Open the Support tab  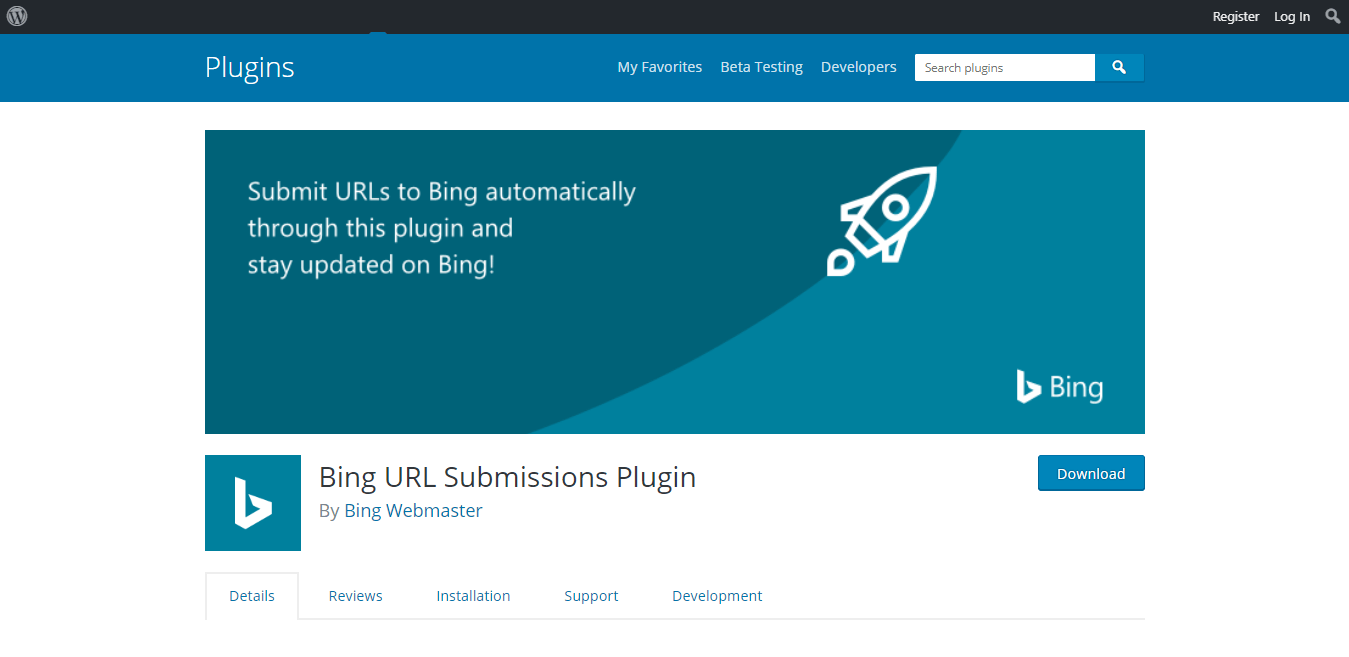coord(591,596)
